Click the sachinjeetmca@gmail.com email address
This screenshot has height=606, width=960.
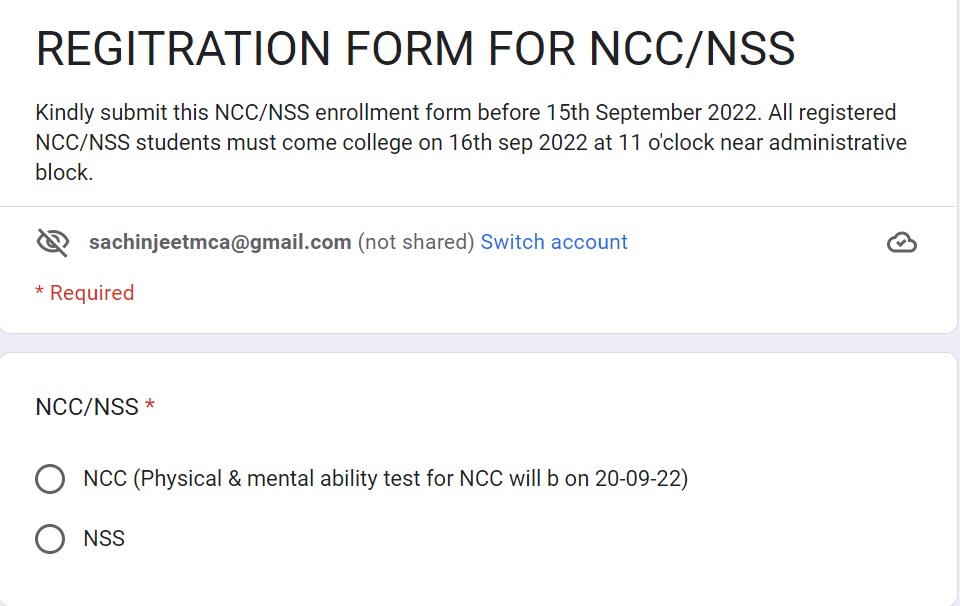pos(220,242)
